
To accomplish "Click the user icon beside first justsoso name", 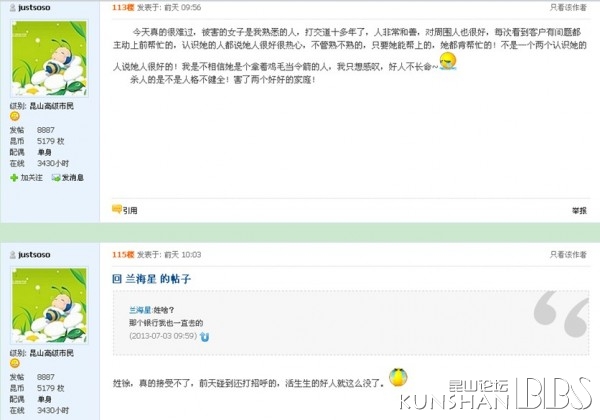I will pyautogui.click(x=13, y=7).
